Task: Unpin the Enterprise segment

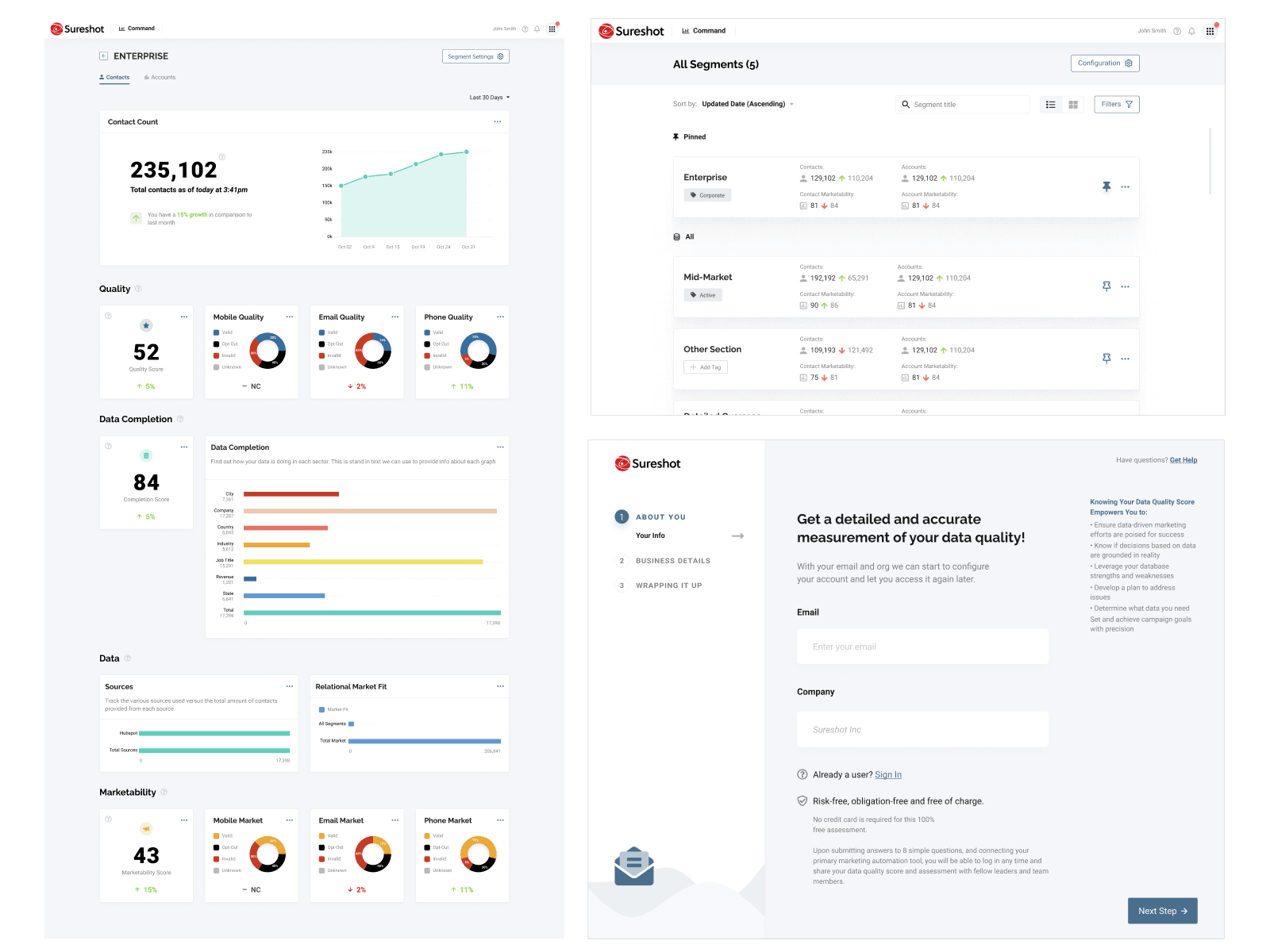Action: 1106,186
